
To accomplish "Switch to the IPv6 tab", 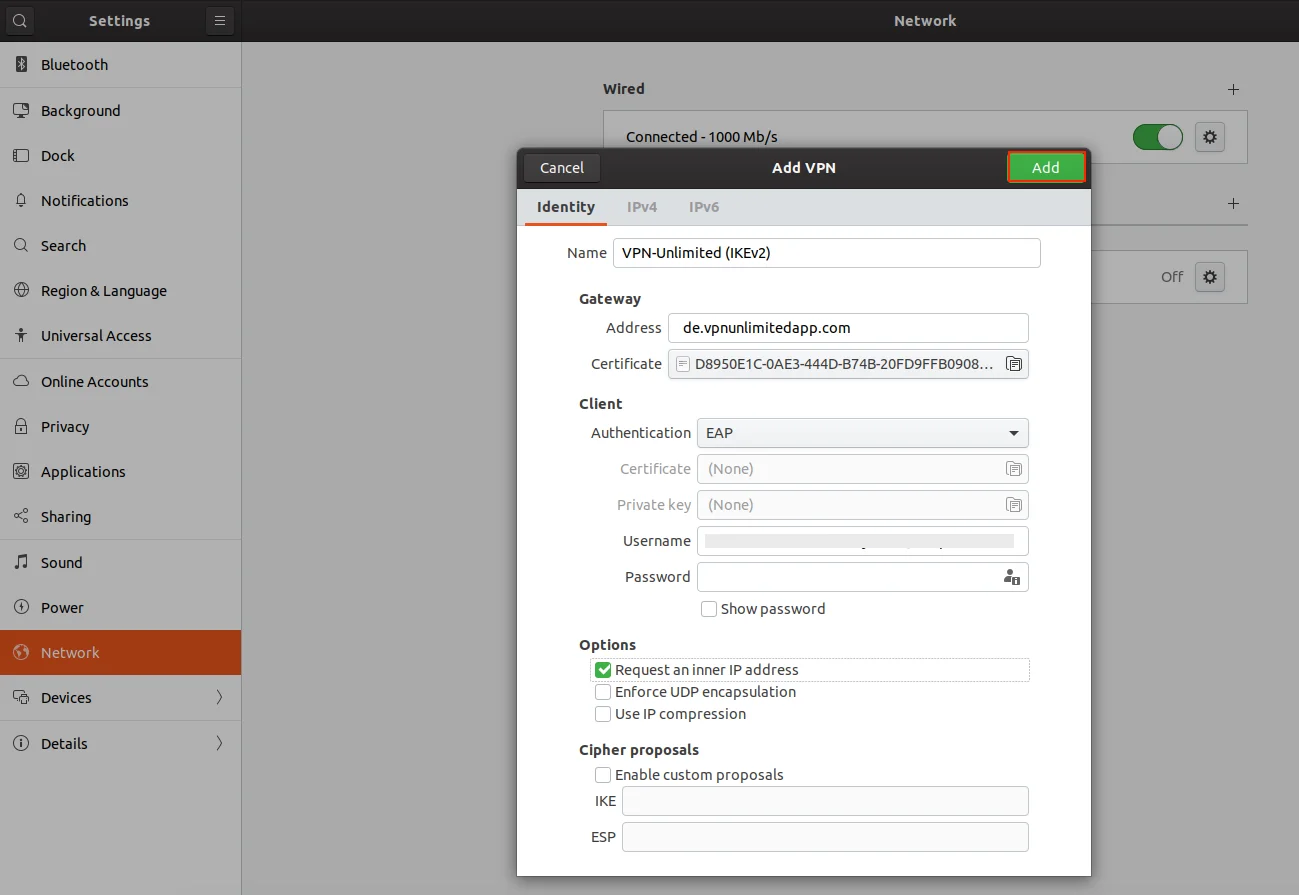I will click(704, 207).
